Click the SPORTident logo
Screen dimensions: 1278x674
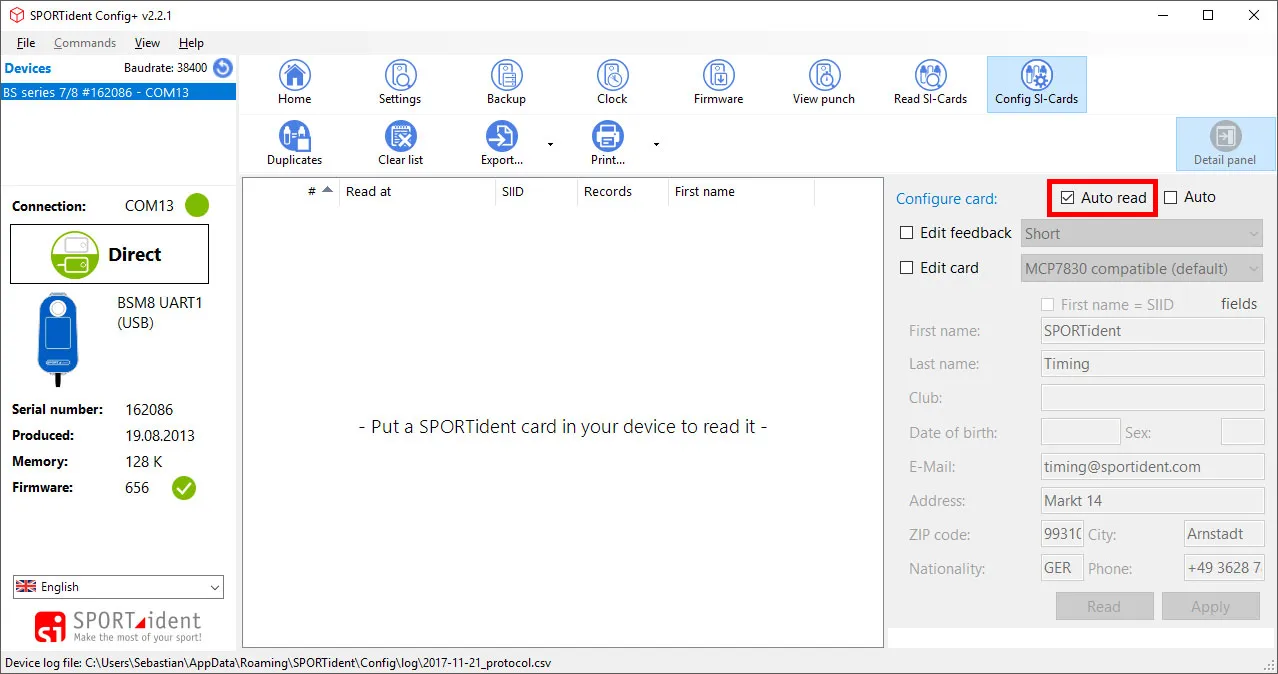point(117,626)
